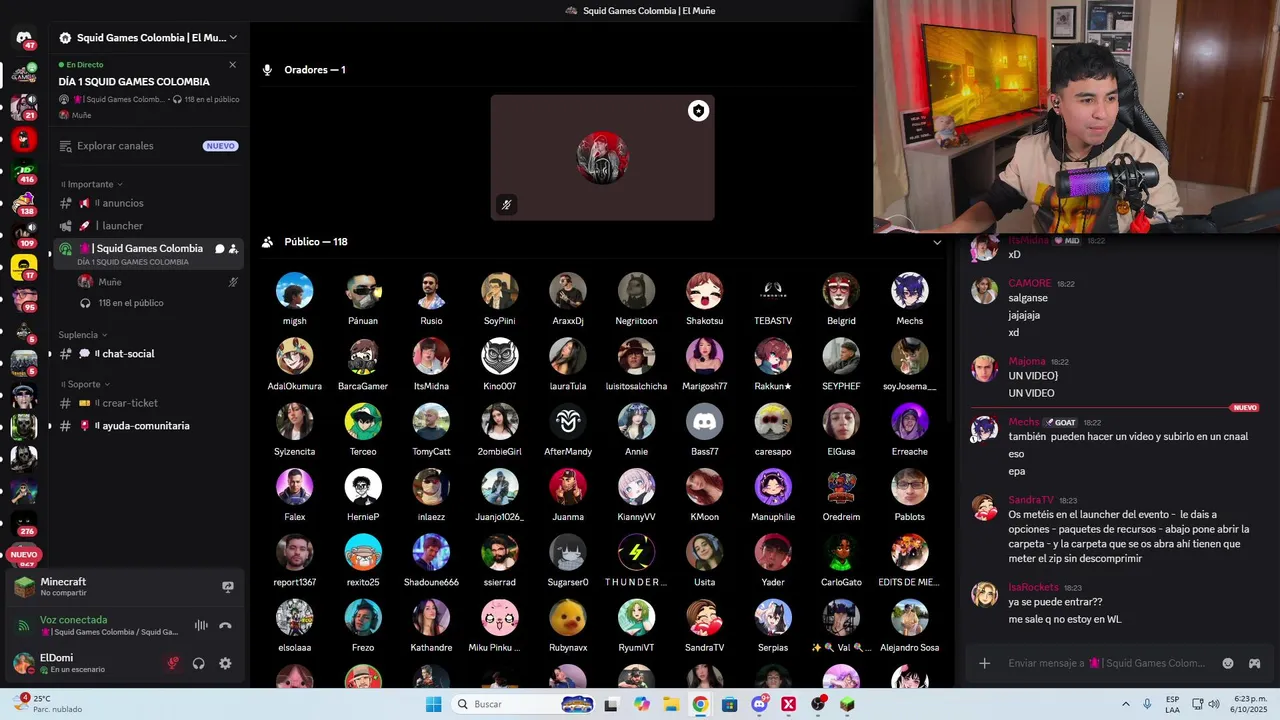This screenshot has height=720, width=1280.
Task: Click the Explorar canales search icon
Action: pyautogui.click(x=65, y=146)
